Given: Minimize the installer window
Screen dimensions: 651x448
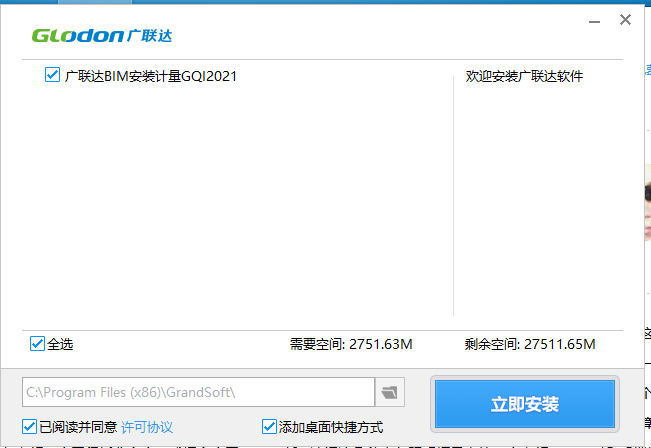Looking at the screenshot, I should (x=594, y=21).
